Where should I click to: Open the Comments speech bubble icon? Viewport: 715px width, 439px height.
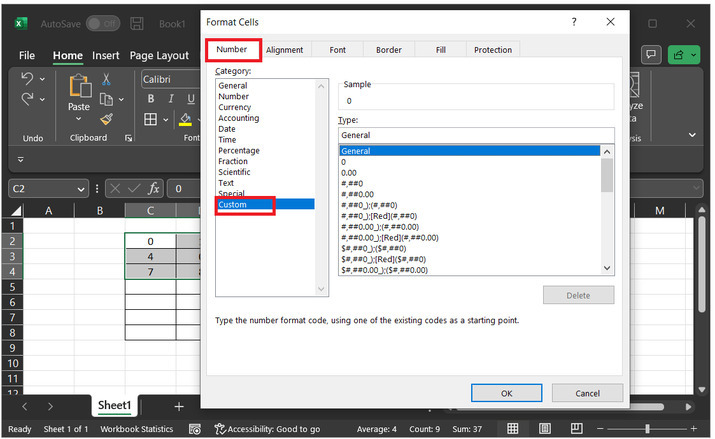[x=652, y=55]
